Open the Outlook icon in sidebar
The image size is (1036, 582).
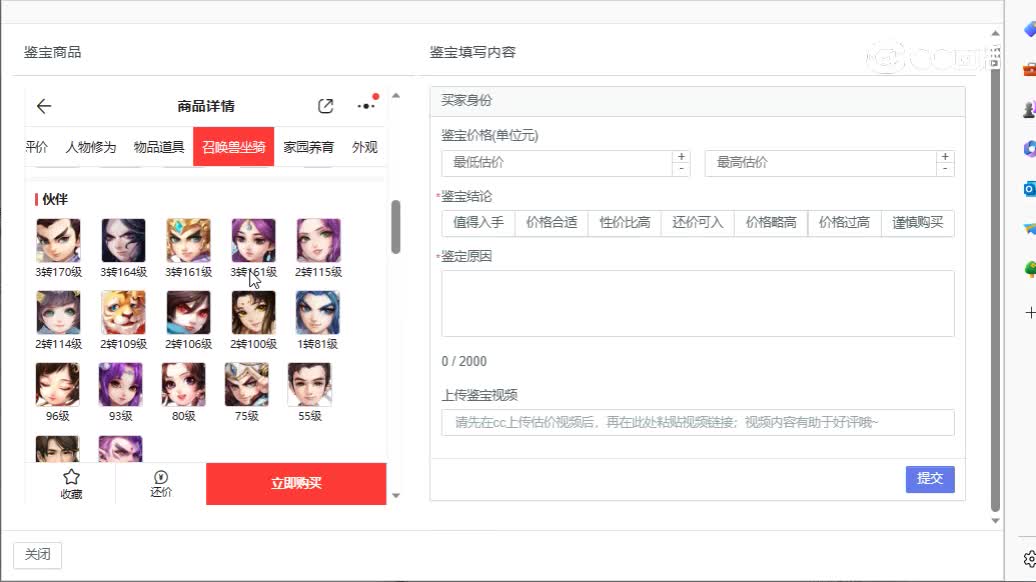click(1029, 190)
